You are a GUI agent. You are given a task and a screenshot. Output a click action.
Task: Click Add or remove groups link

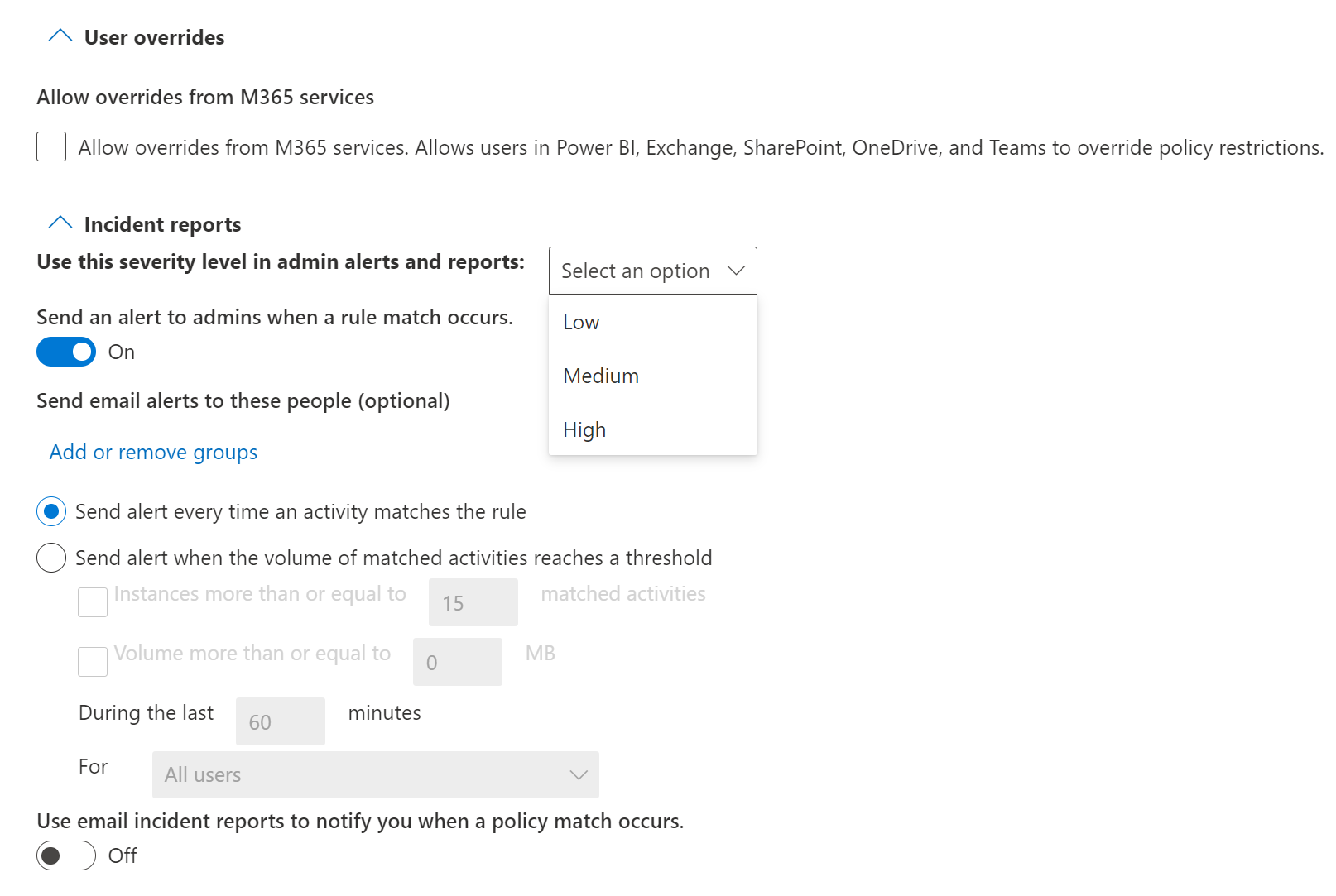click(x=153, y=453)
